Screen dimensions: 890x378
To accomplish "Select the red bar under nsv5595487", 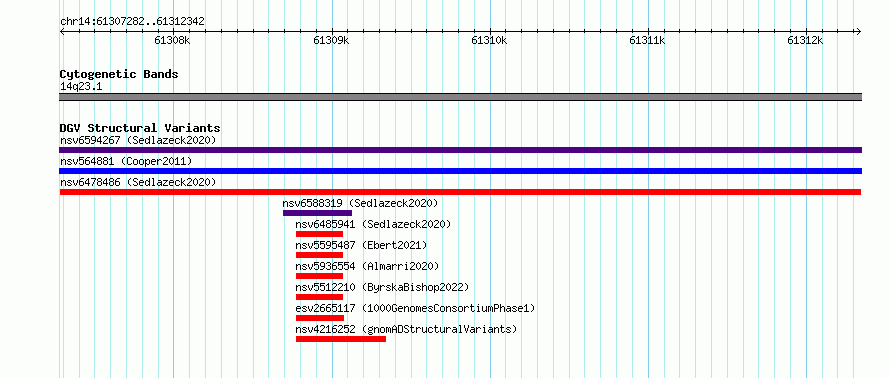I will [319, 255].
